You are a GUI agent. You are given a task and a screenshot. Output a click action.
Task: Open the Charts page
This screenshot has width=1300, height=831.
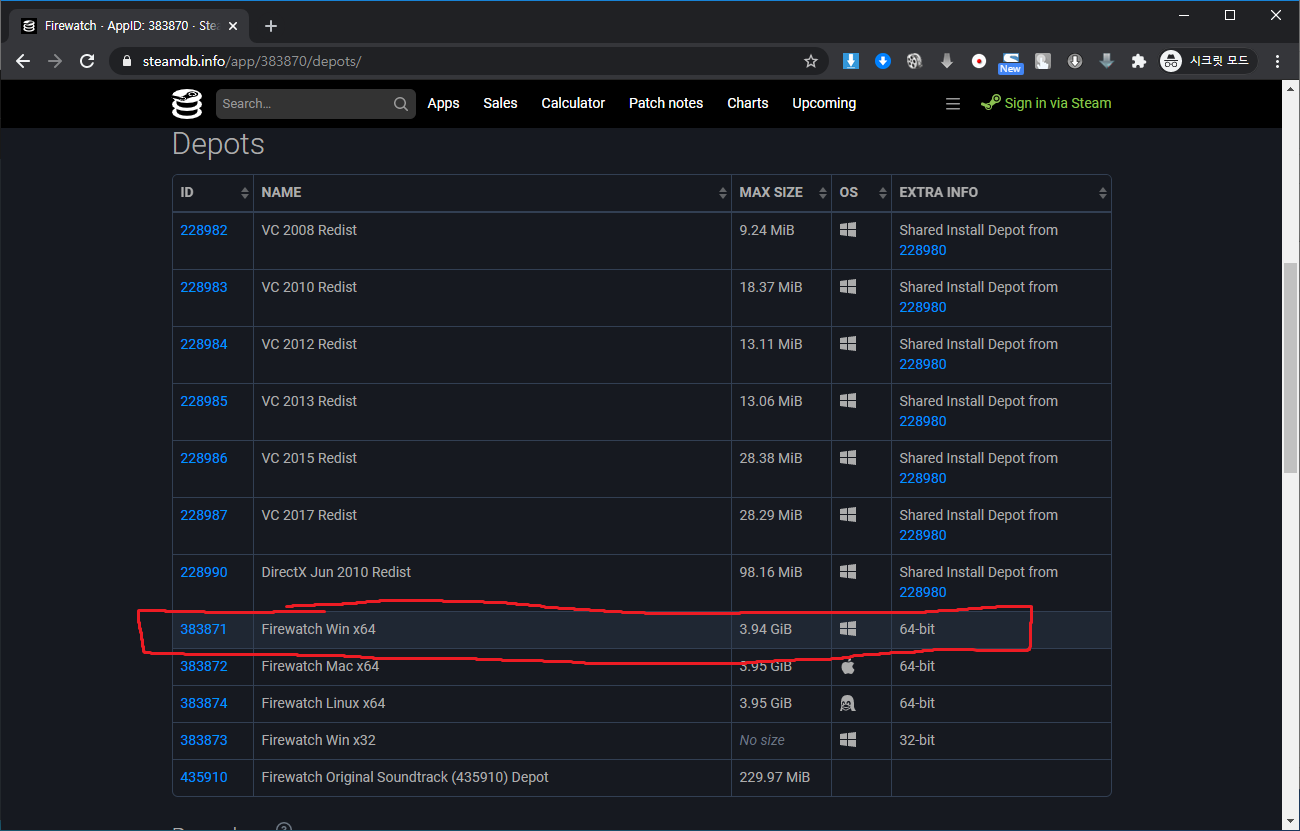pyautogui.click(x=748, y=104)
